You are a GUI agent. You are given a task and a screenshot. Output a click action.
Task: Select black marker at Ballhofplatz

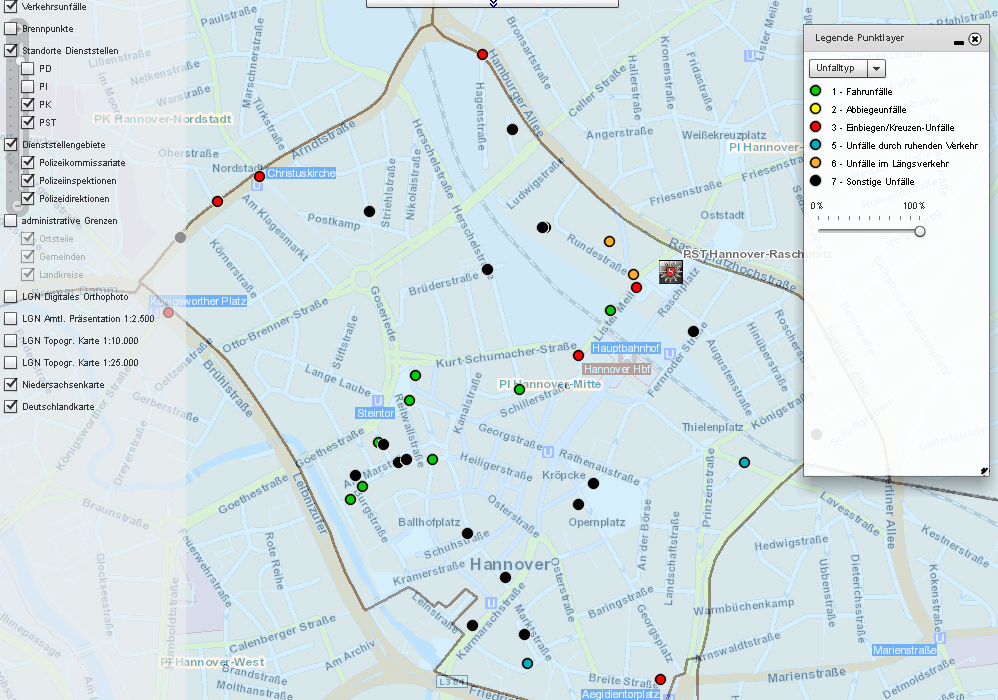(x=467, y=533)
